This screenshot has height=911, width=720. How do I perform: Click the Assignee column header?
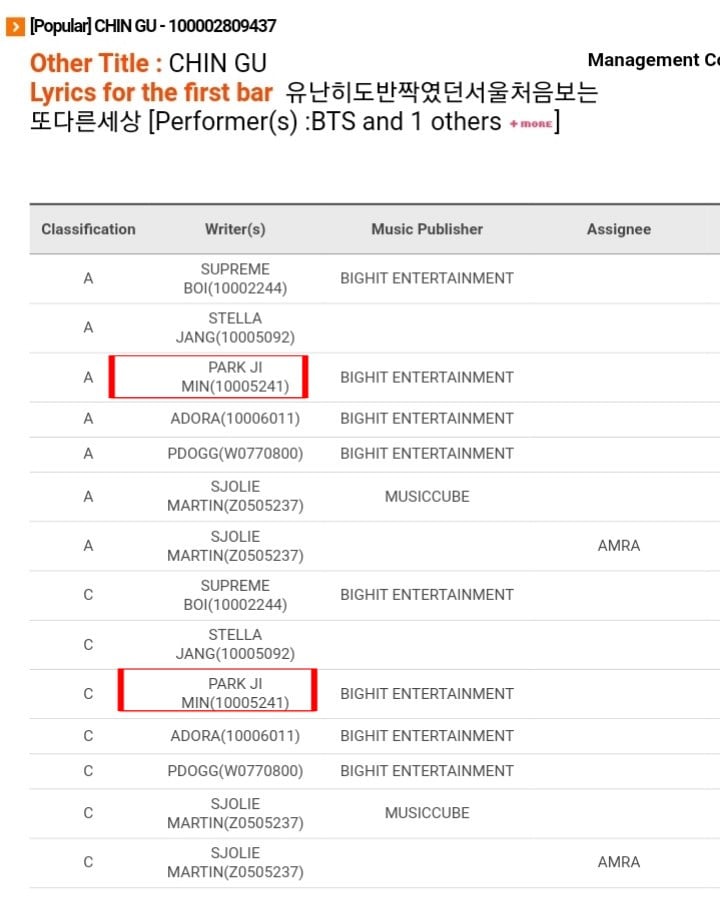(x=619, y=229)
